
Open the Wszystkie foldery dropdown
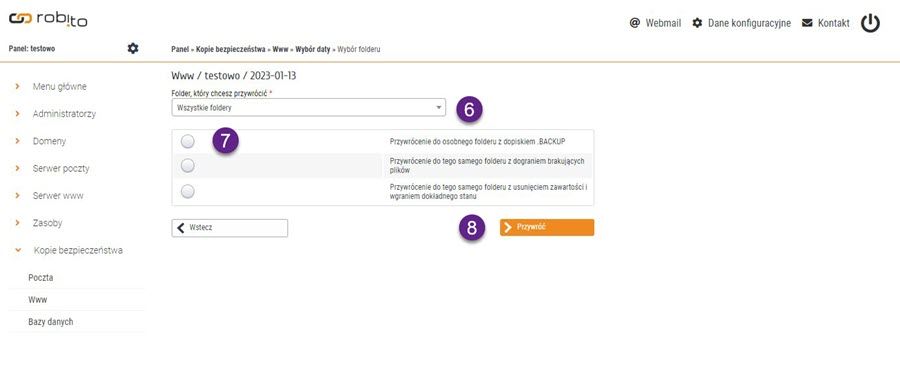(x=308, y=107)
